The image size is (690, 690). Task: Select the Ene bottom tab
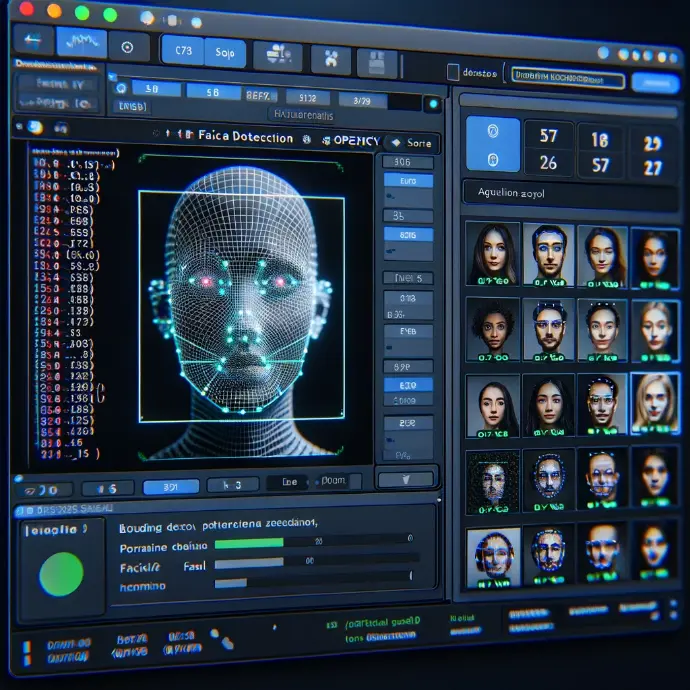click(290, 482)
